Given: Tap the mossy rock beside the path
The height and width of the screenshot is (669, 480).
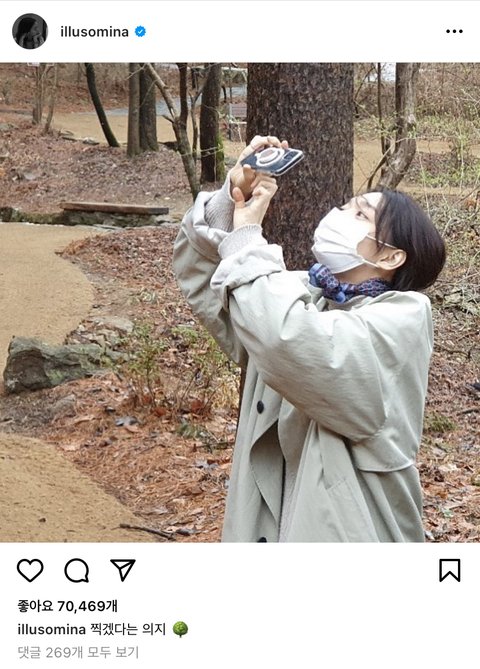Looking at the screenshot, I should click(53, 364).
